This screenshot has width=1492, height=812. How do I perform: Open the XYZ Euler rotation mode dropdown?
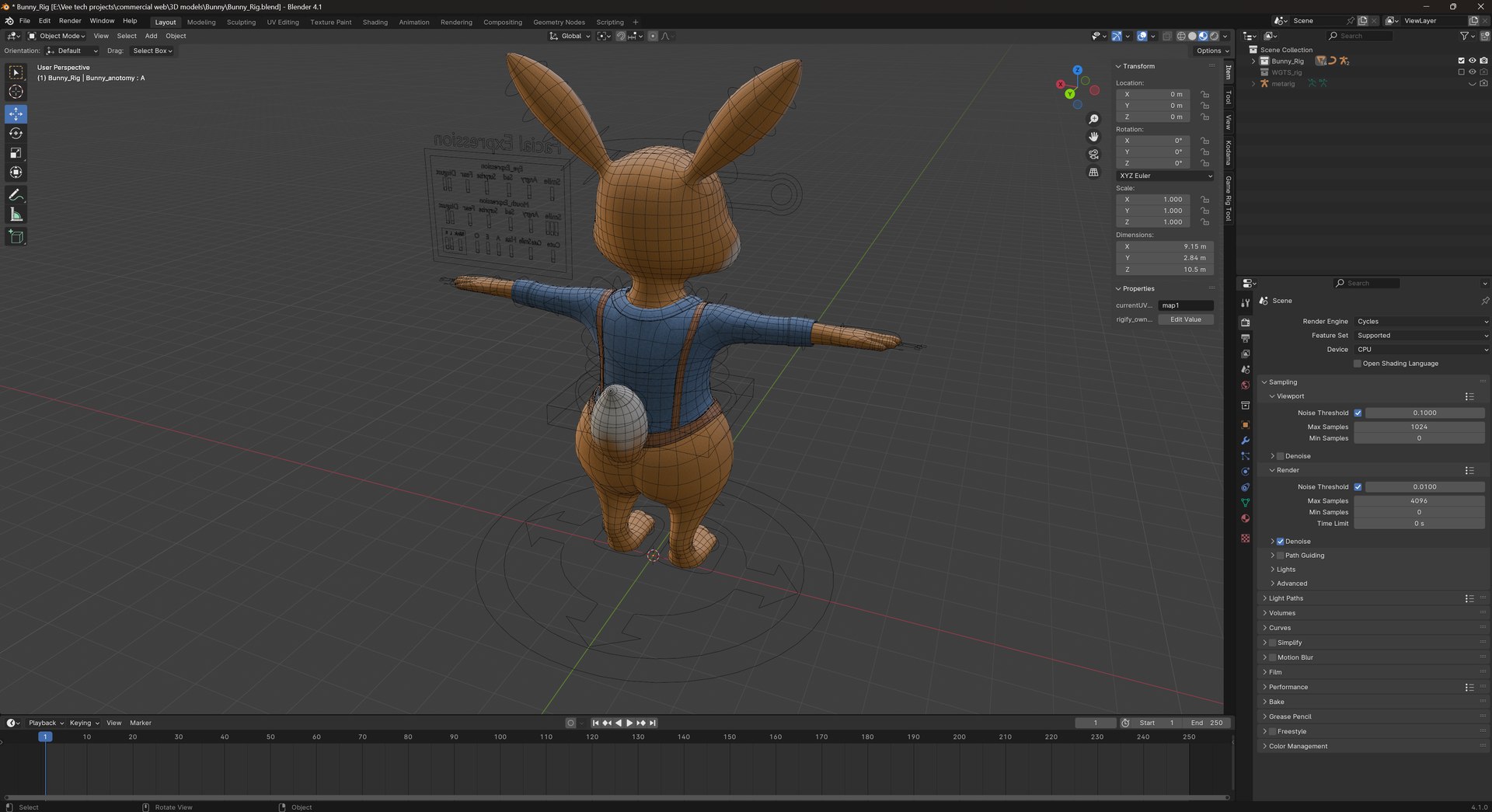(x=1165, y=176)
